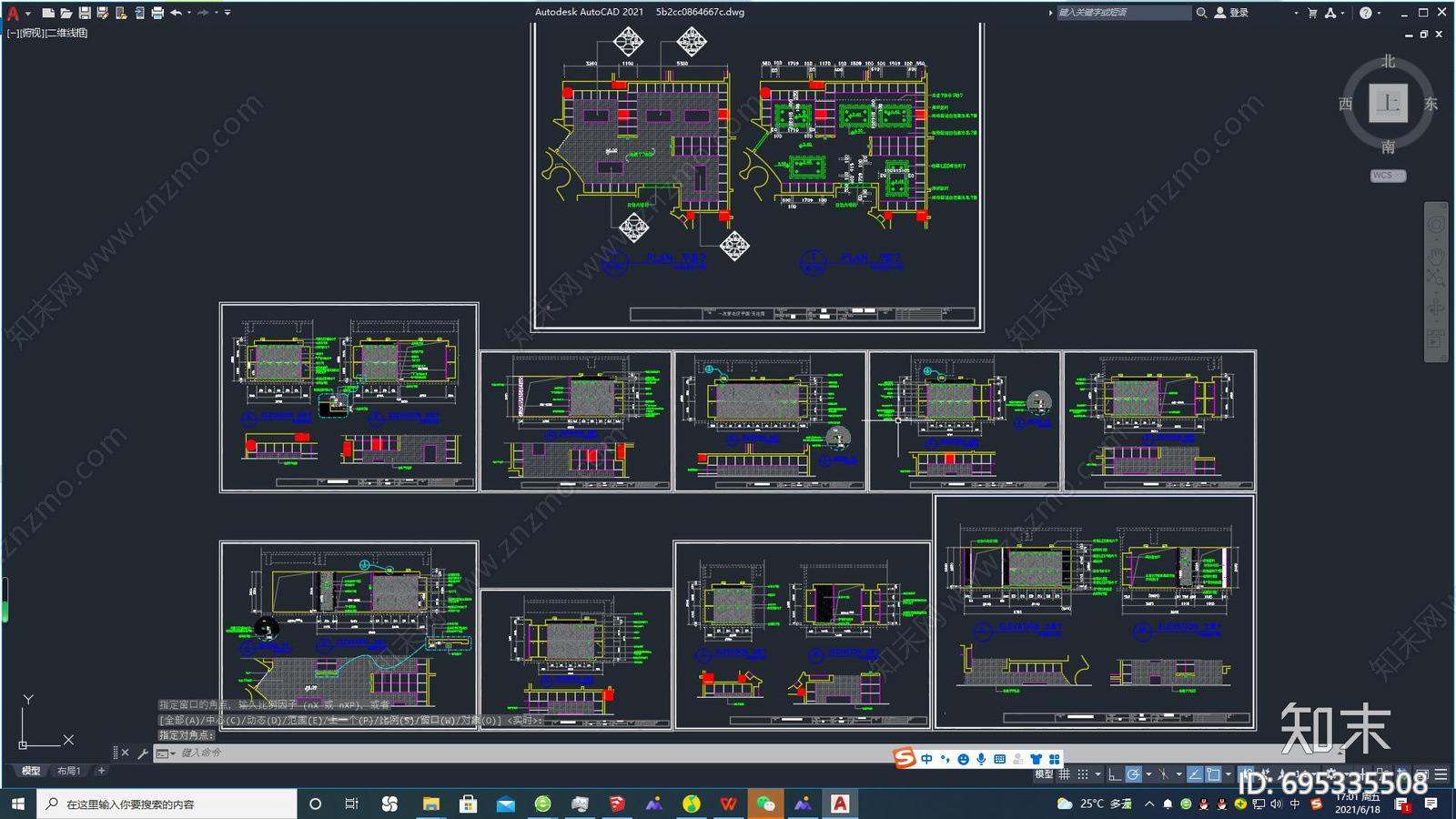Click the command line input field
Image resolution: width=1456 pixels, height=819 pixels.
point(455,753)
